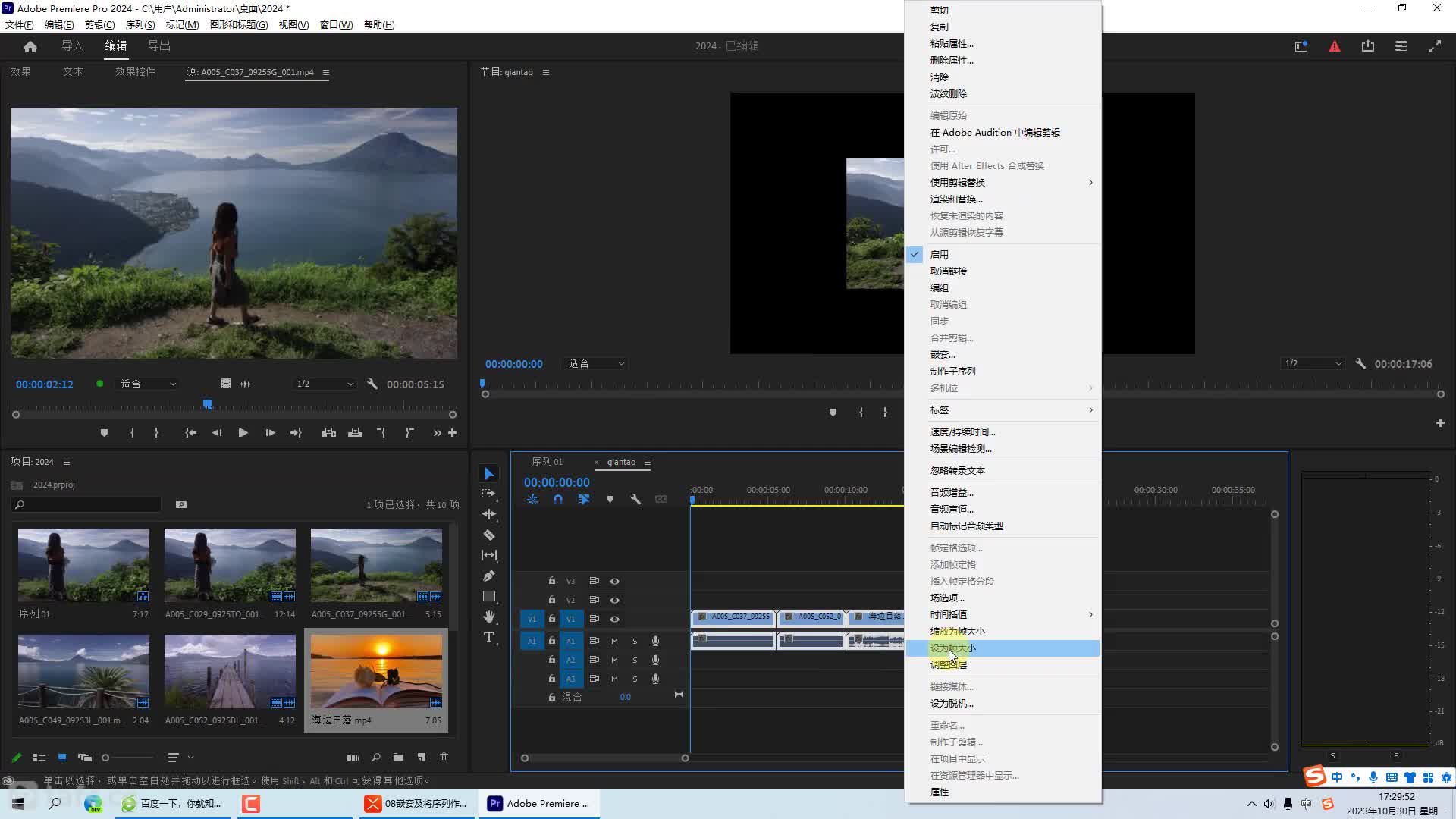Viewport: 1456px width, 819px height.
Task: Select the Track Select Forward tool
Action: click(x=489, y=494)
